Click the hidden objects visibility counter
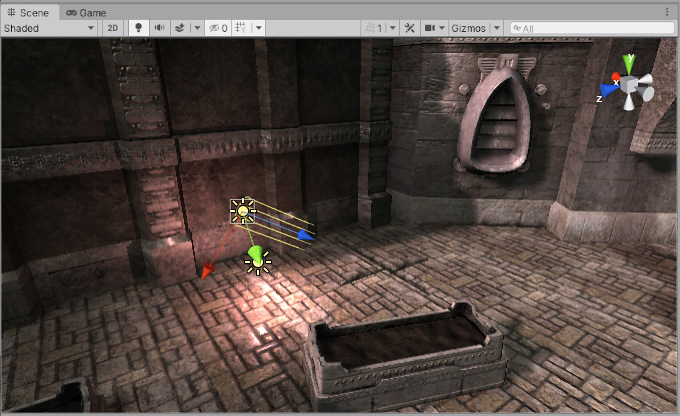 218,28
